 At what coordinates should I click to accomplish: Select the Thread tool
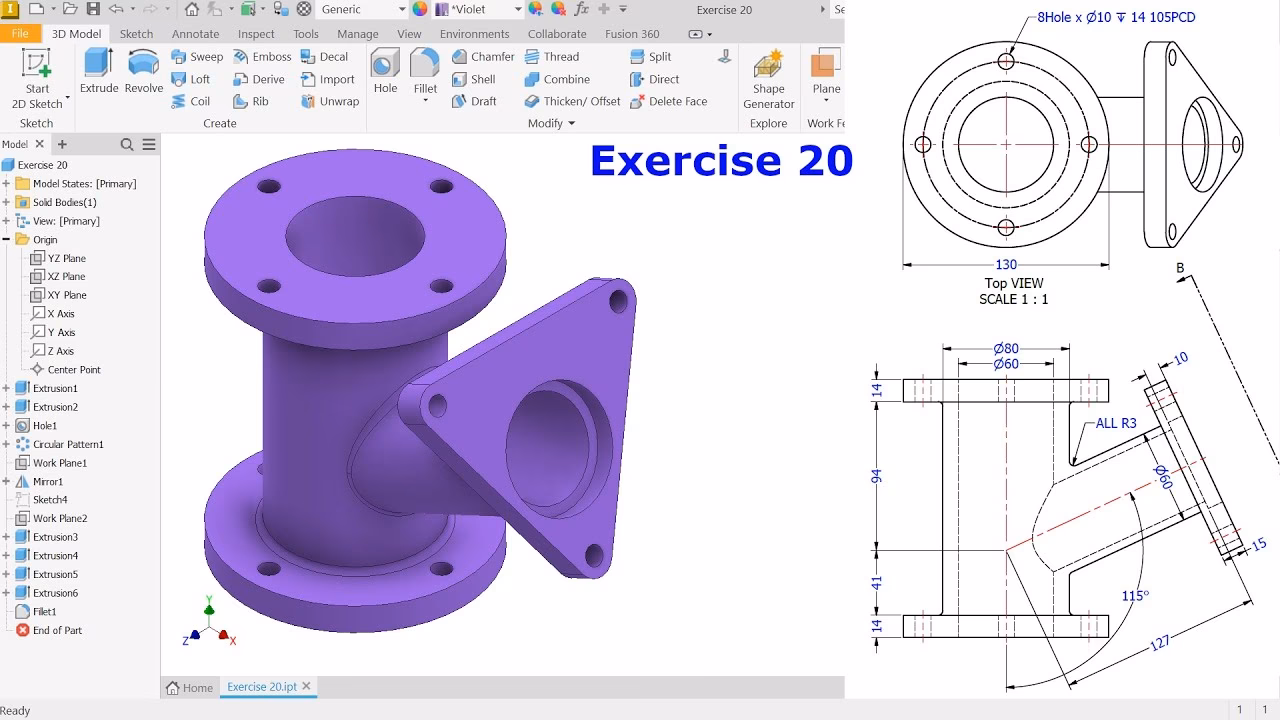552,56
